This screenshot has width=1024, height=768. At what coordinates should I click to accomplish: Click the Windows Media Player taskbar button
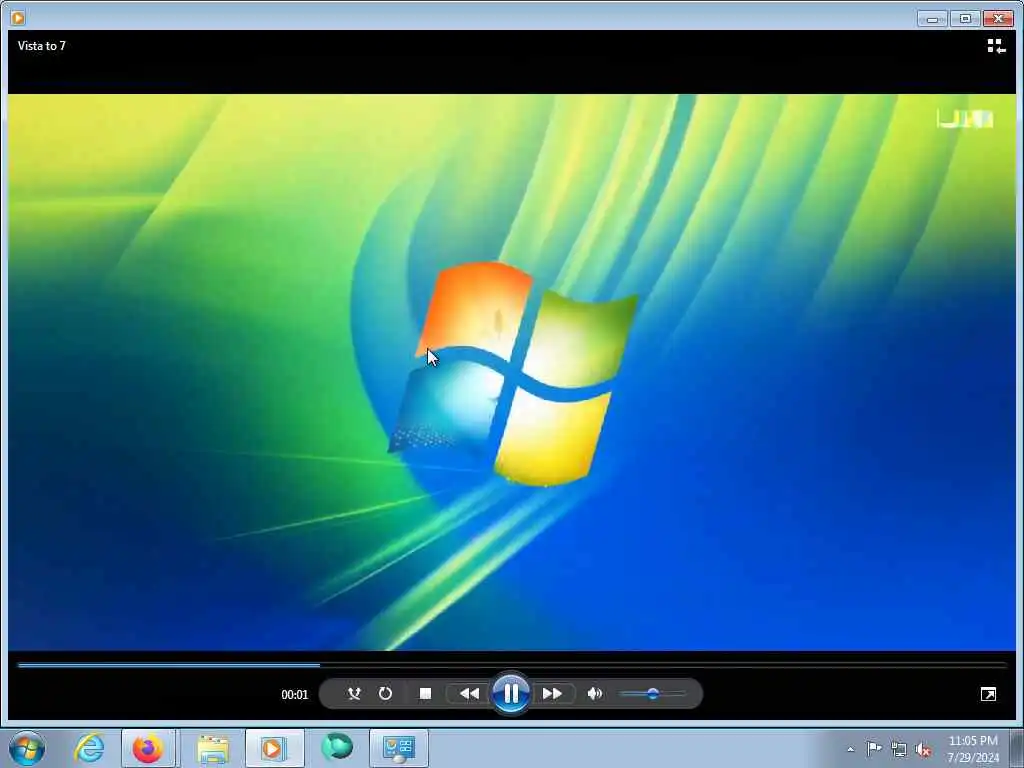tap(274, 748)
